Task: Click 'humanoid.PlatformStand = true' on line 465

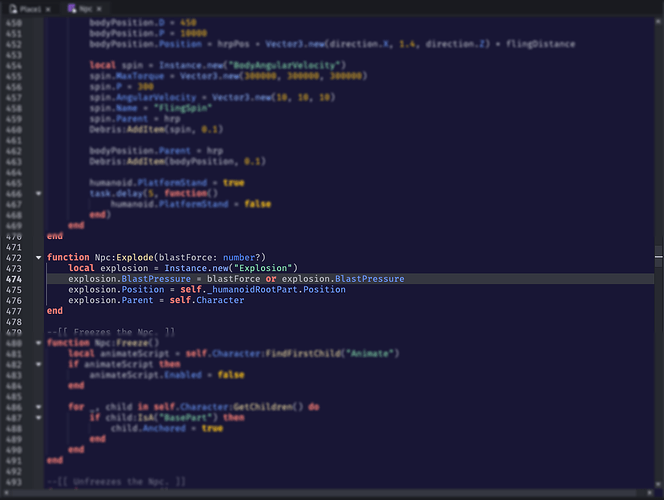Action: pos(167,183)
